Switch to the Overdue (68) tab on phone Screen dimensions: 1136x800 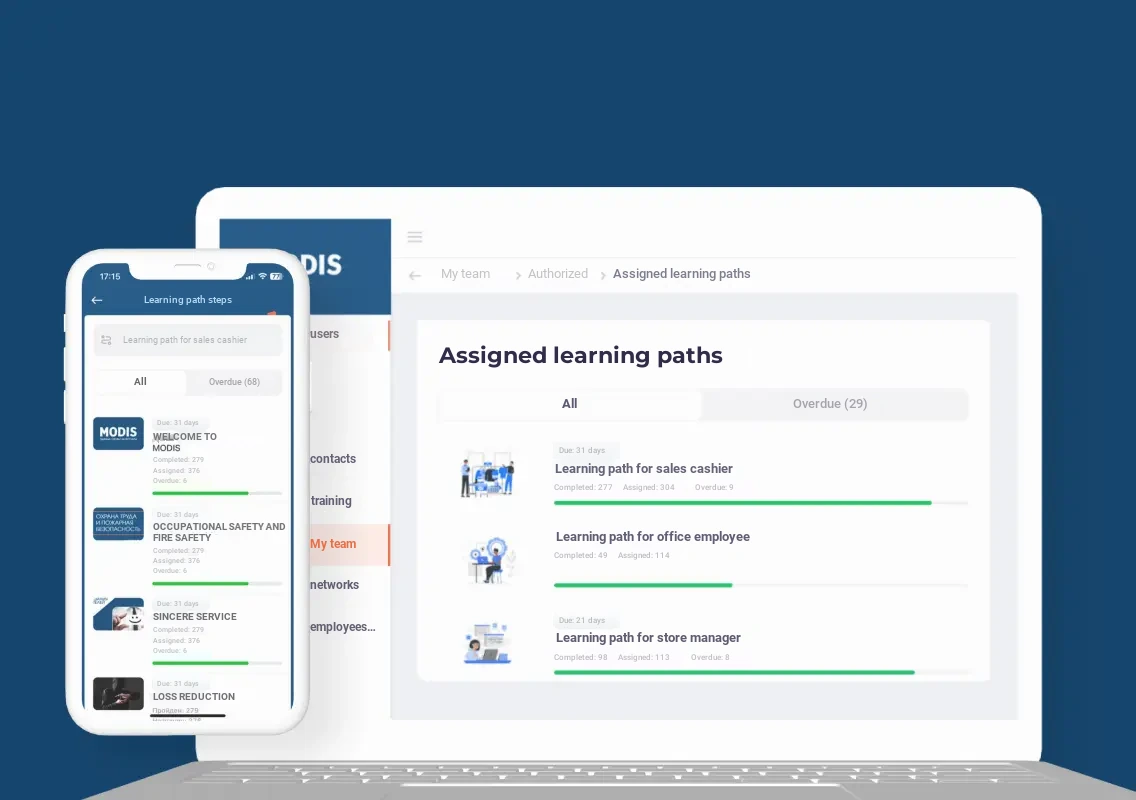(234, 382)
